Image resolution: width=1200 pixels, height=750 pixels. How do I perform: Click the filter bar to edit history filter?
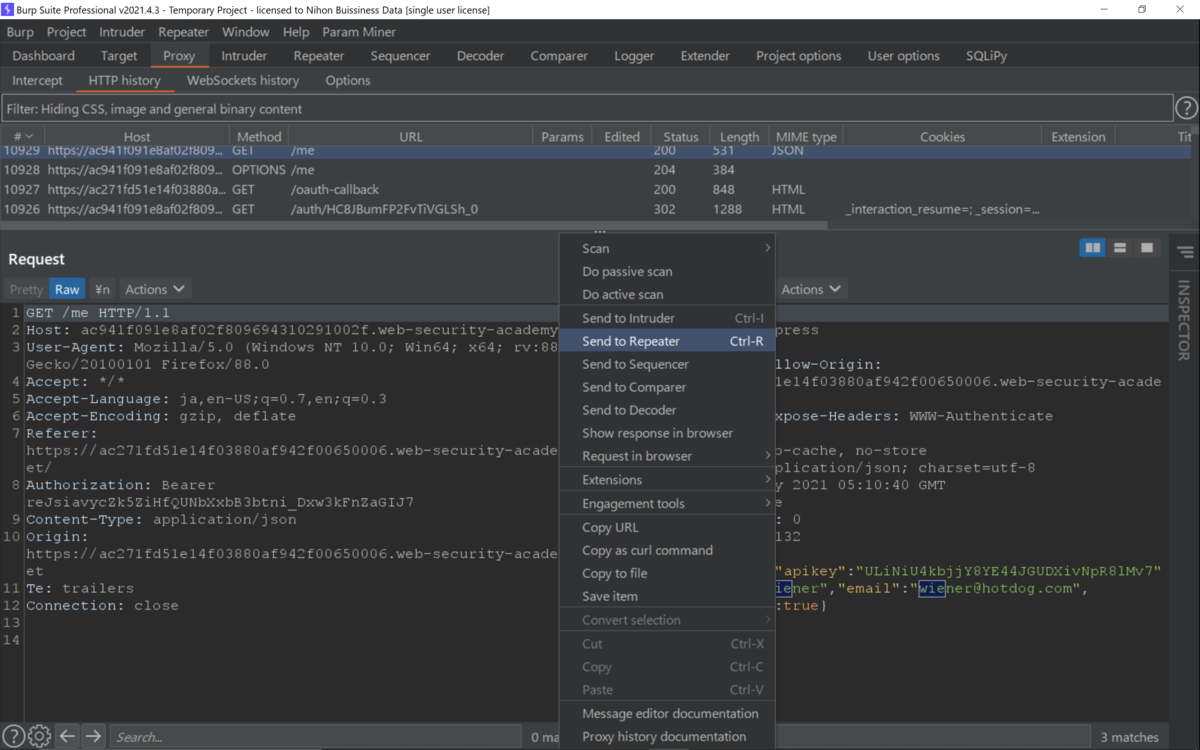click(587, 108)
